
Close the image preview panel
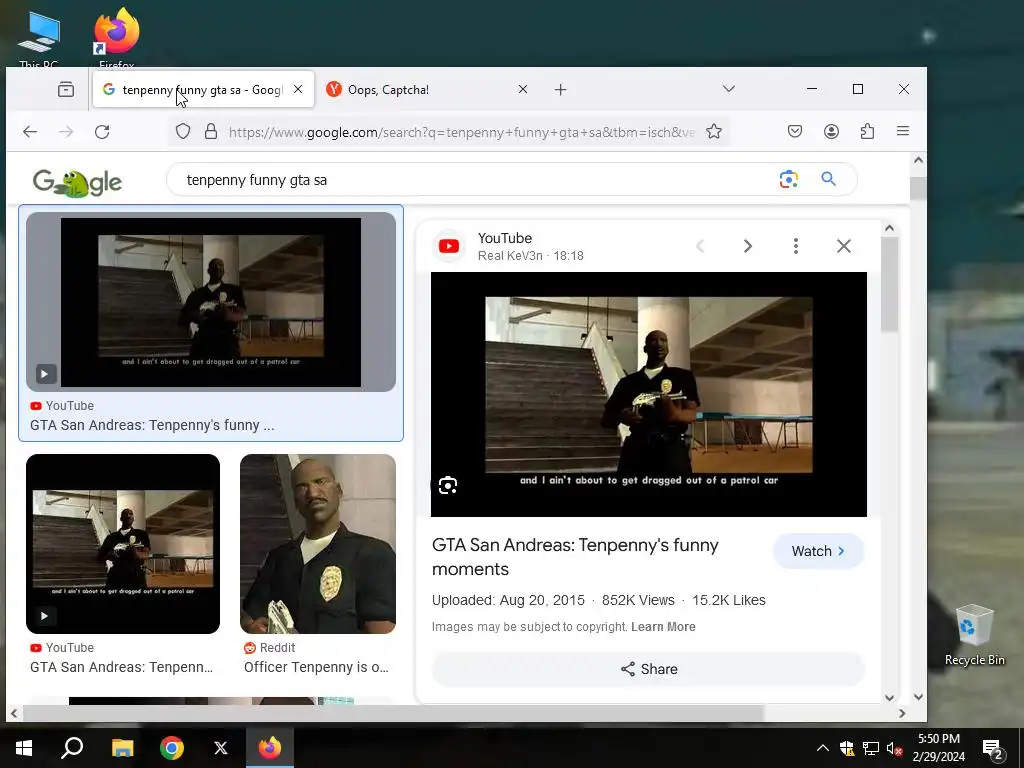pos(844,246)
